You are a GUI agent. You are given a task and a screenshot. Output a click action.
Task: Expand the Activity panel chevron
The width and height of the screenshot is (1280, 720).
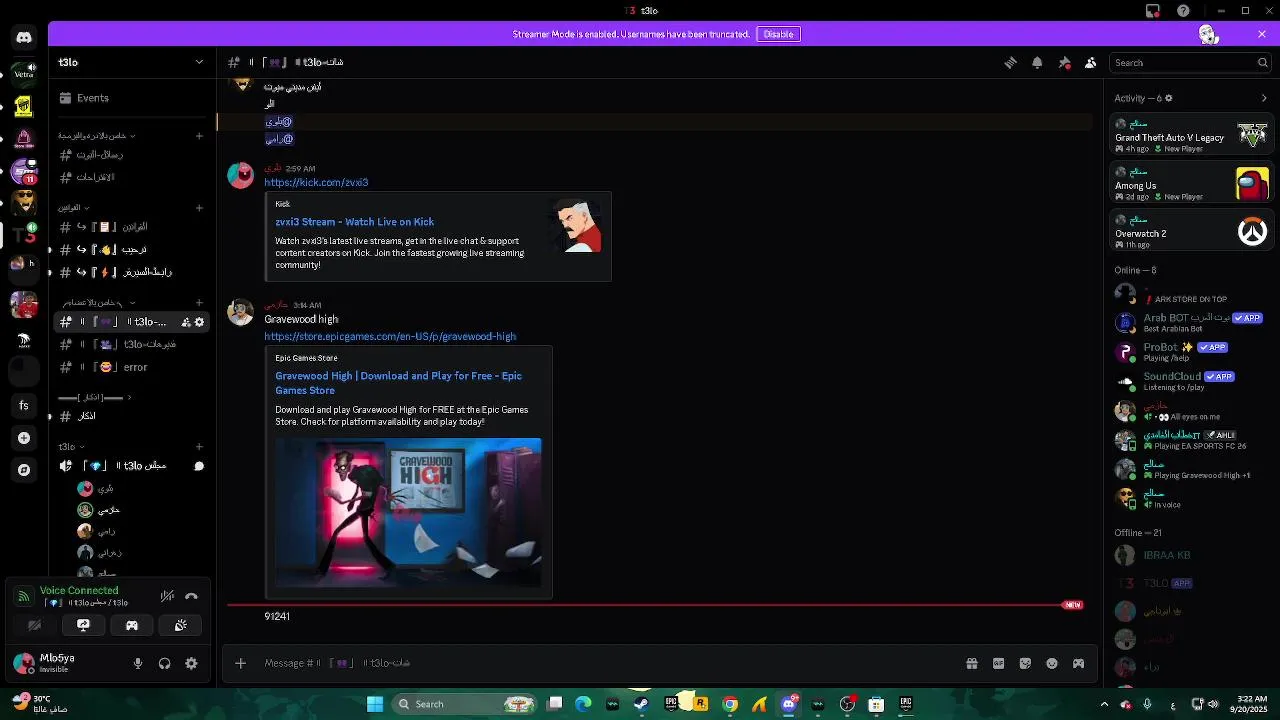(1264, 98)
